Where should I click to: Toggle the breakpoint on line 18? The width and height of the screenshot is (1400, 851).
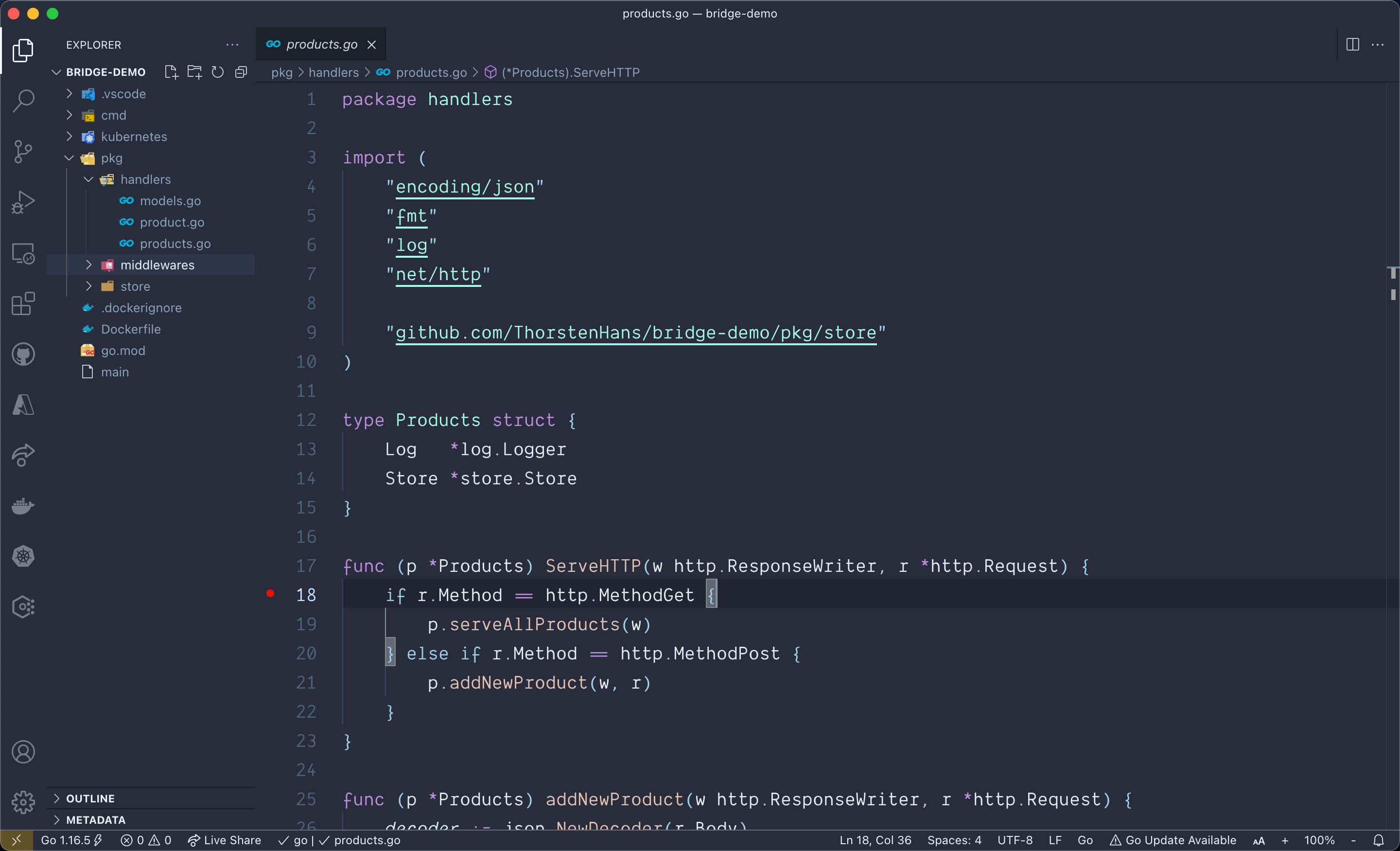270,594
